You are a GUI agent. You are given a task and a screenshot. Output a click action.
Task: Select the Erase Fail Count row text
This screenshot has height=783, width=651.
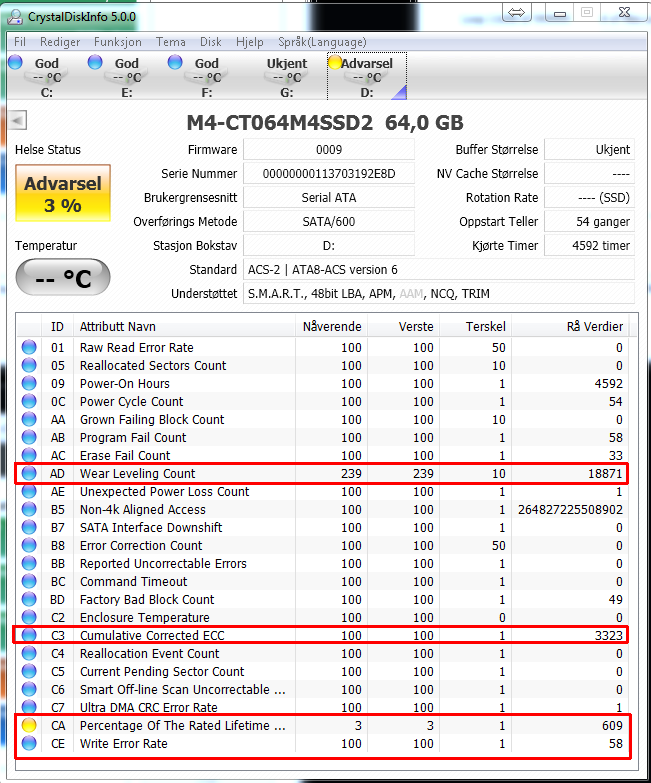click(x=125, y=455)
